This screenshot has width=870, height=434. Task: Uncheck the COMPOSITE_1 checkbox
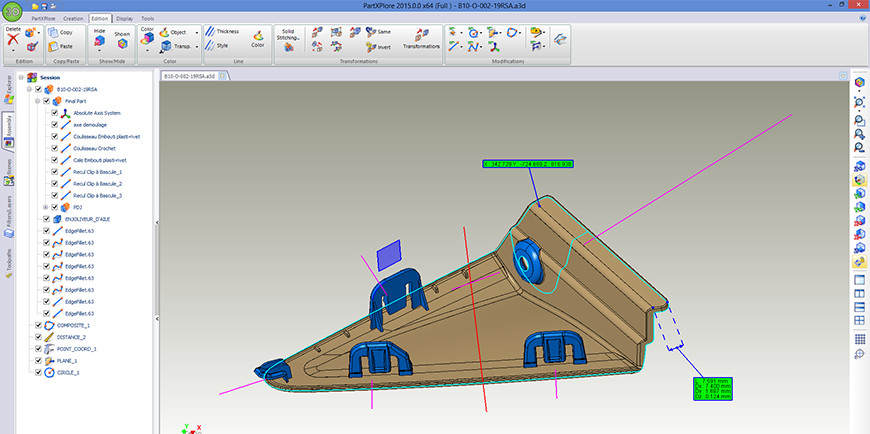coord(39,326)
